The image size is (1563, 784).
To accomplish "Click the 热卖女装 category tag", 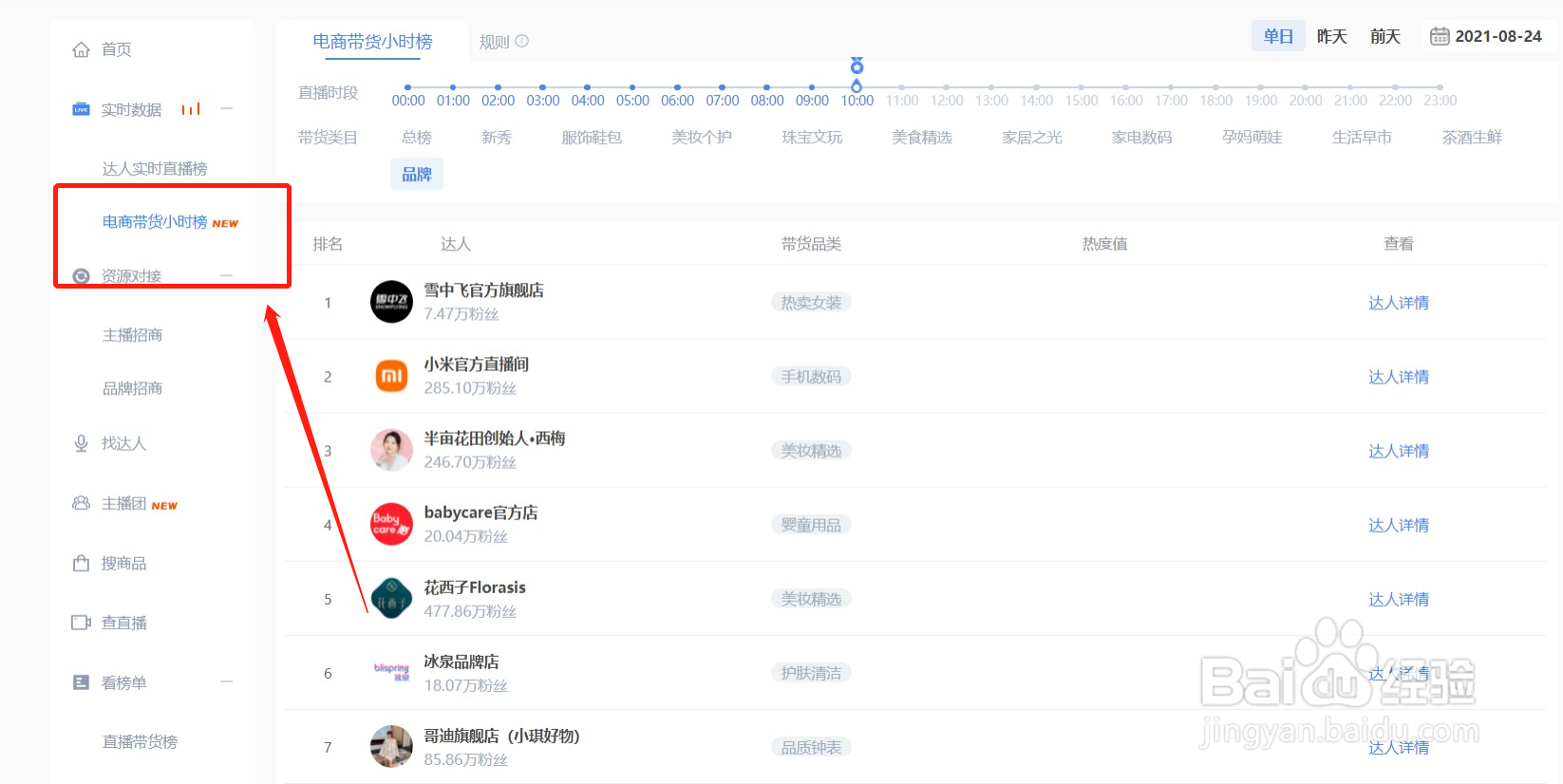I will pos(811,302).
